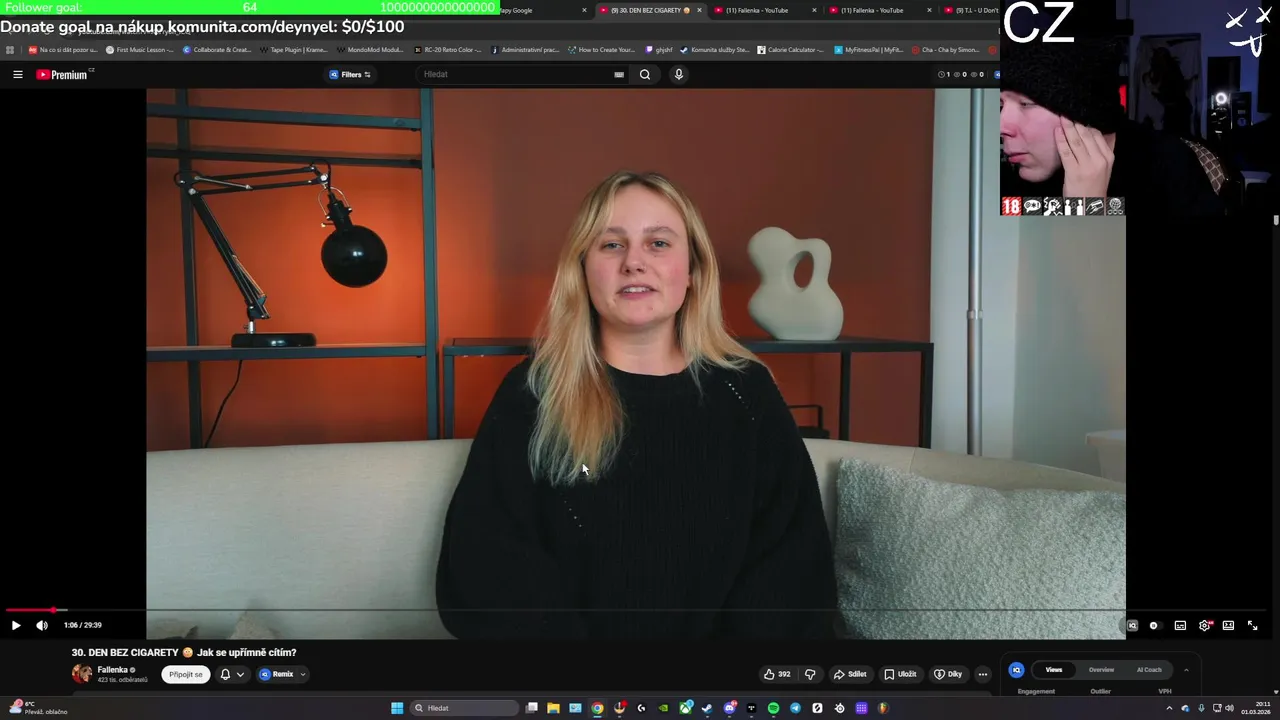Image resolution: width=1280 pixels, height=720 pixels.
Task: Click the Remix button
Action: pyautogui.click(x=277, y=674)
